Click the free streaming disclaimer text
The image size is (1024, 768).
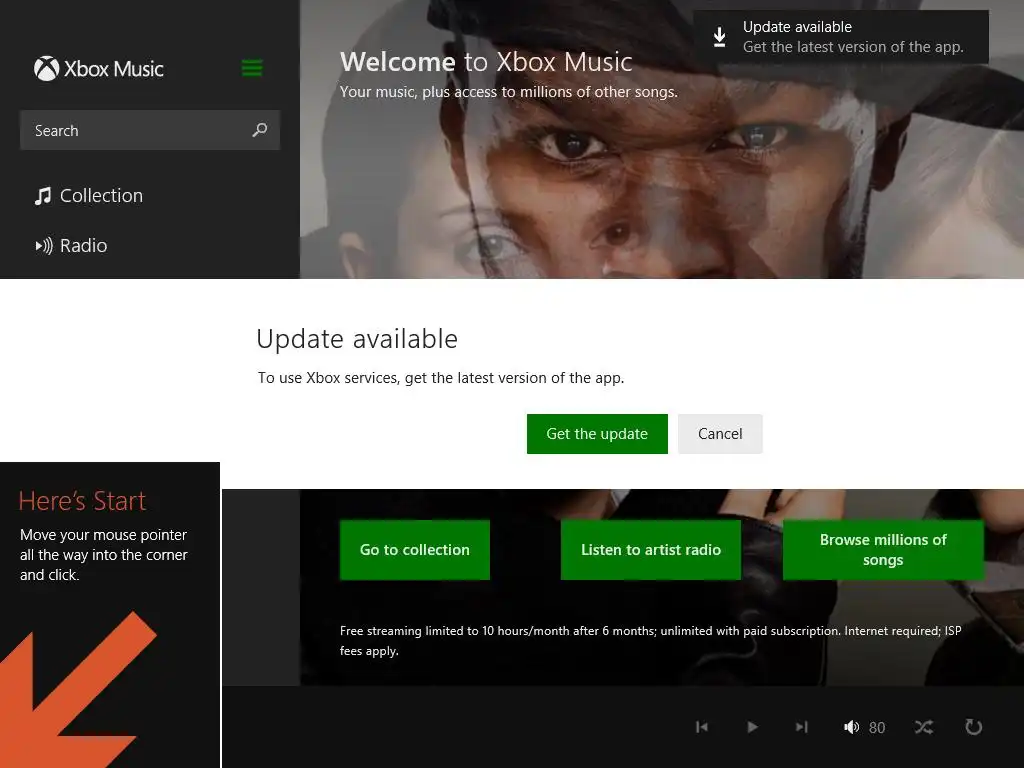pyautogui.click(x=650, y=641)
